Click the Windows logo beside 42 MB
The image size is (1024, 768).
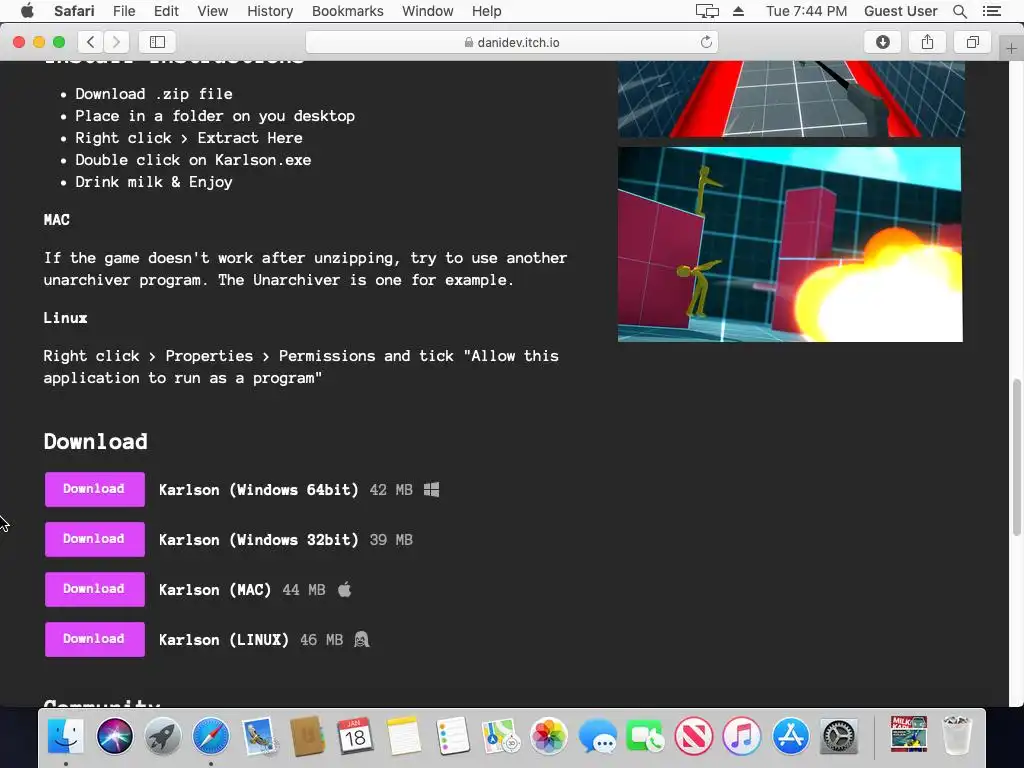coord(431,489)
